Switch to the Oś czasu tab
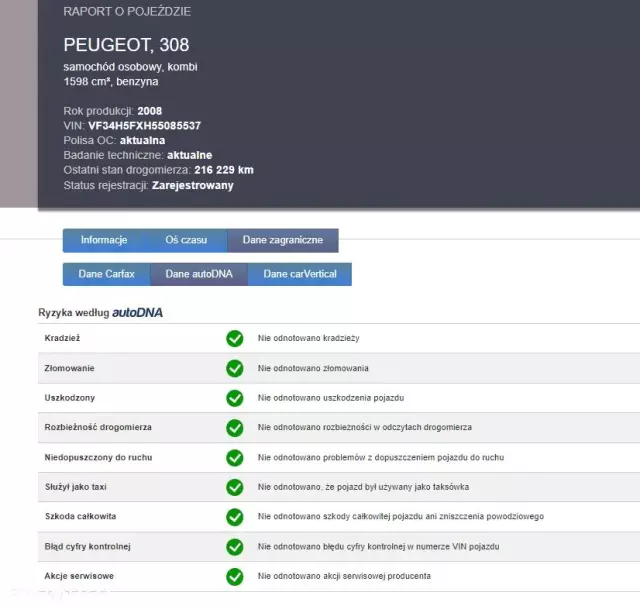The image size is (640, 606). [186, 240]
